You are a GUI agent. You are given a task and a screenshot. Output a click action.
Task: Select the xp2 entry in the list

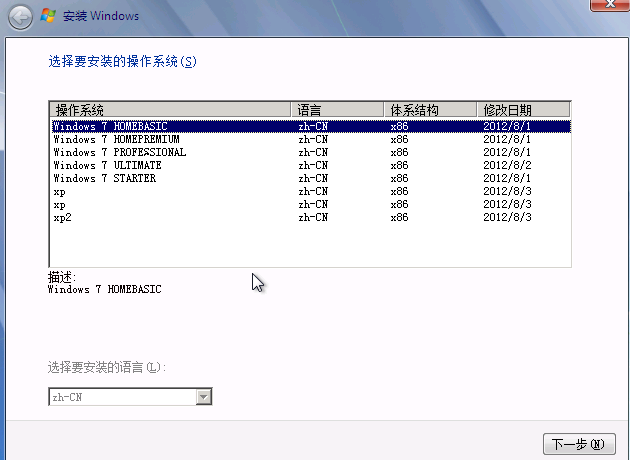311,217
